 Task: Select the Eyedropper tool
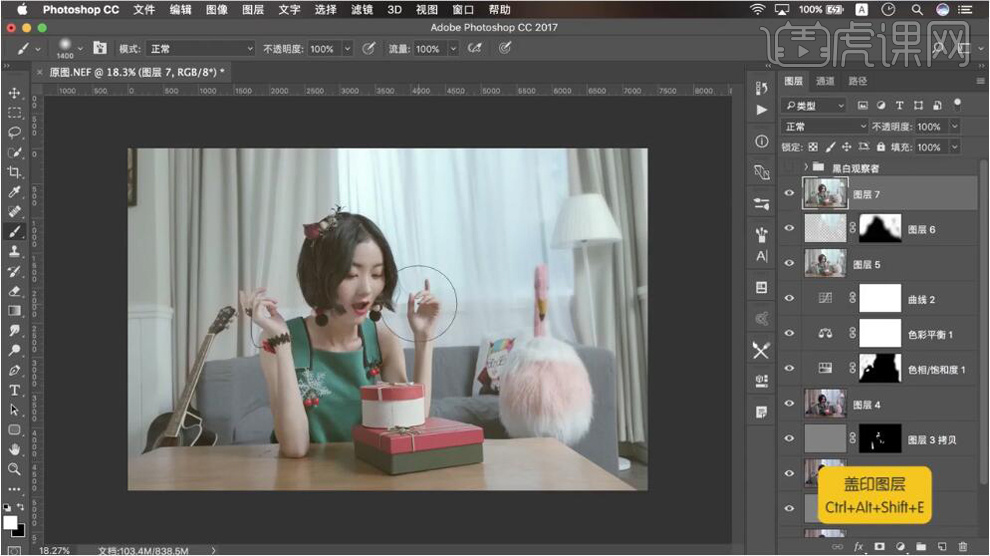pos(14,192)
